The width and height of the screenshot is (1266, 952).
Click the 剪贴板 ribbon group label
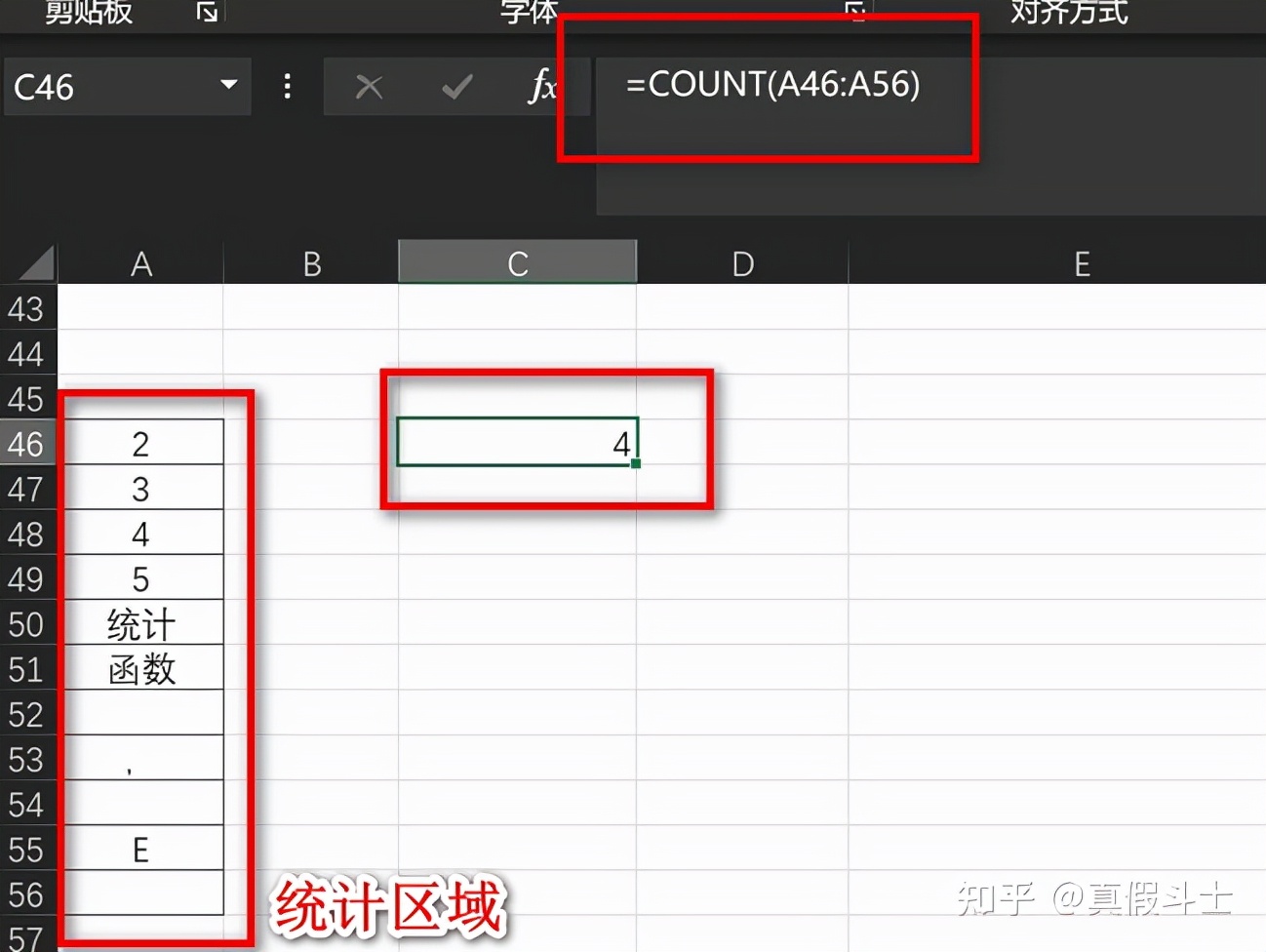click(90, 14)
